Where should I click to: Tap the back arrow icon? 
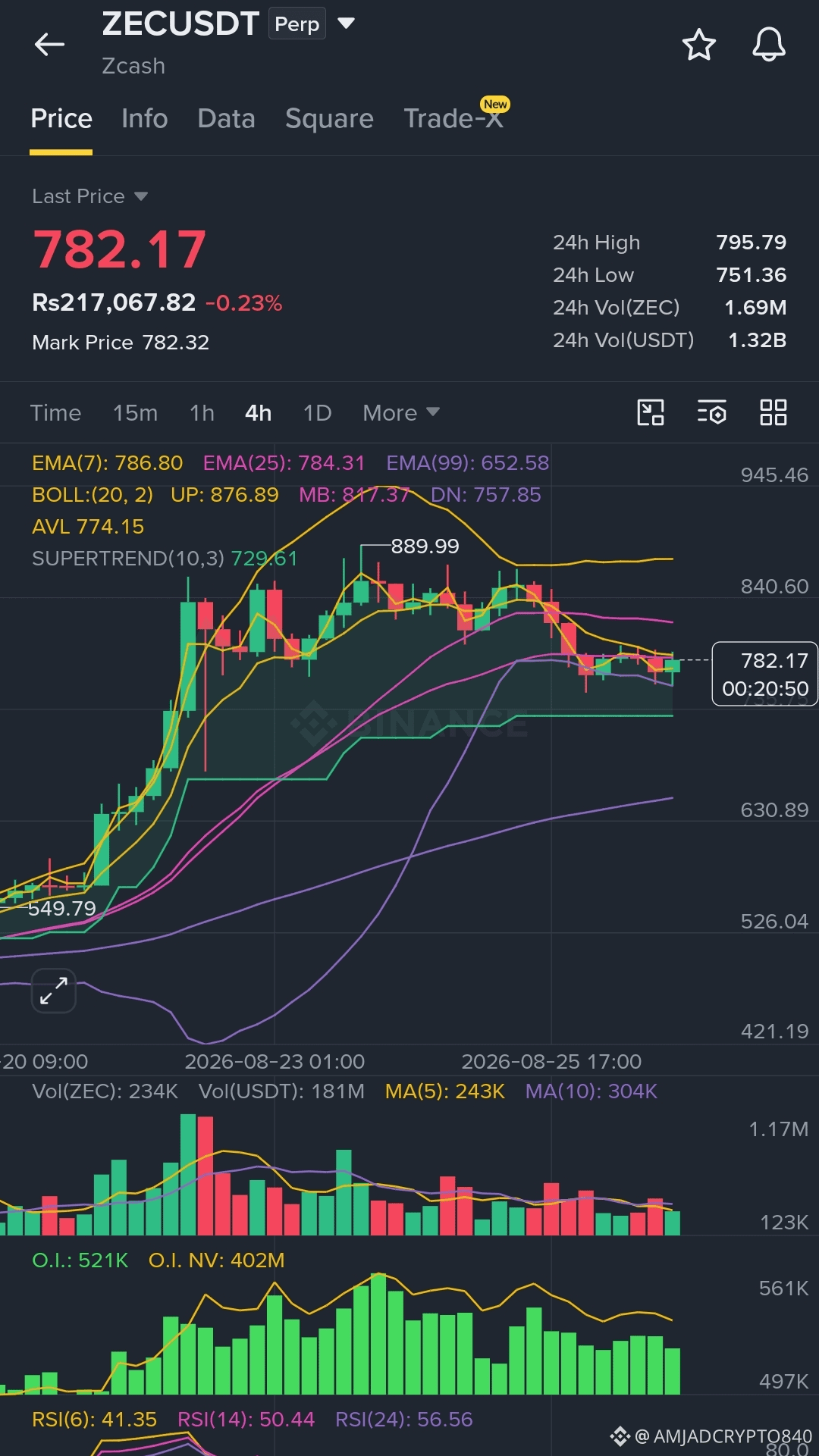pos(50,45)
